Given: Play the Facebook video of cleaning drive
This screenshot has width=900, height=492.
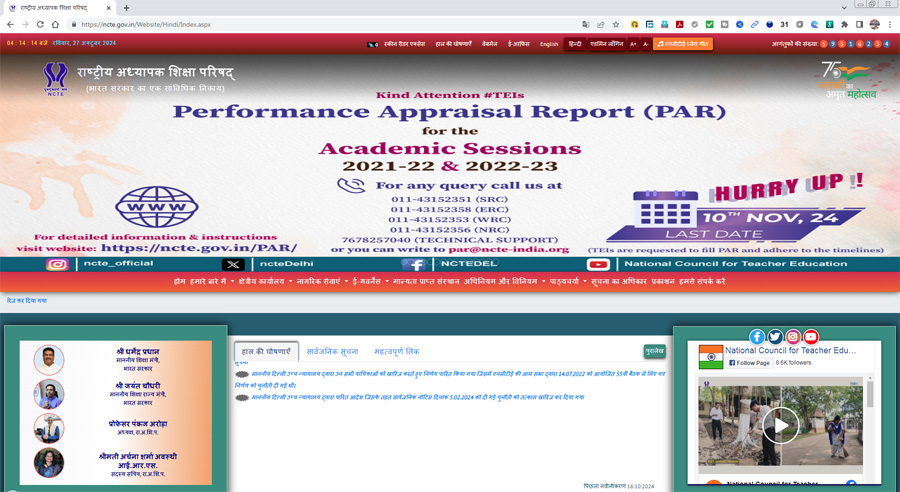Looking at the screenshot, I should point(780,425).
